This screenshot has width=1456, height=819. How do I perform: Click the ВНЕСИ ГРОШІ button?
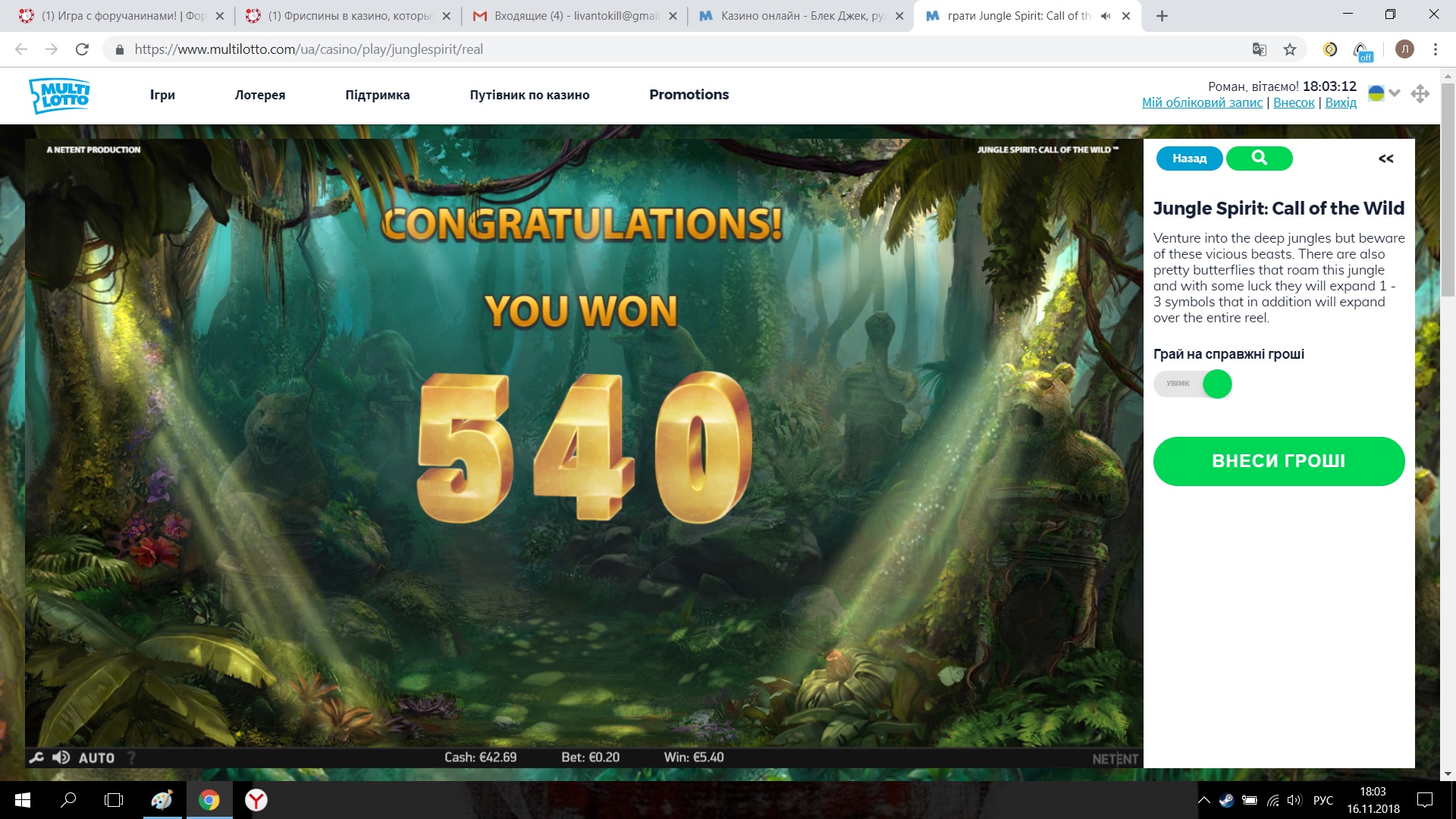pyautogui.click(x=1279, y=461)
